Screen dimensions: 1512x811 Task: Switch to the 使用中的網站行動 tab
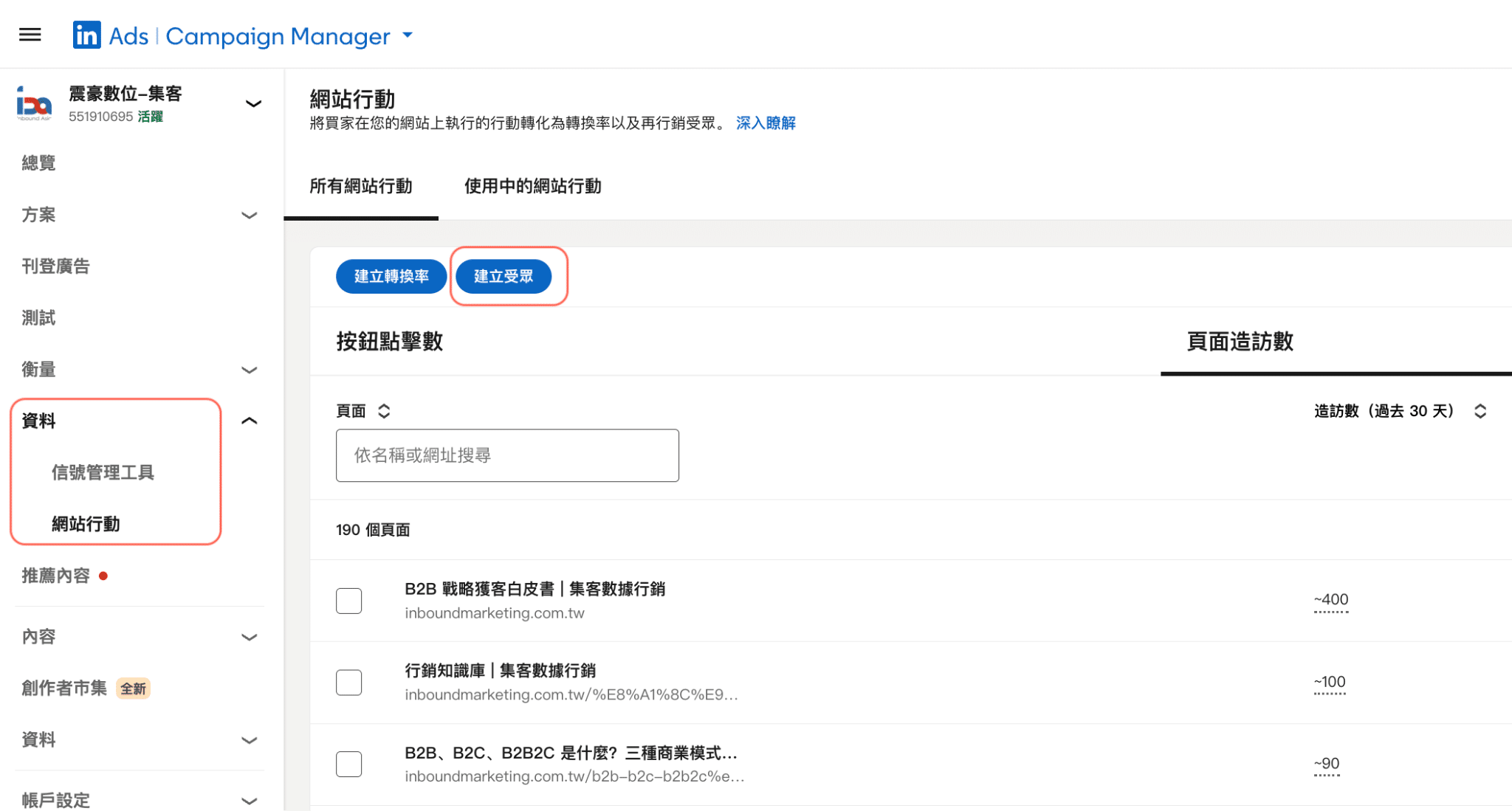(x=532, y=186)
